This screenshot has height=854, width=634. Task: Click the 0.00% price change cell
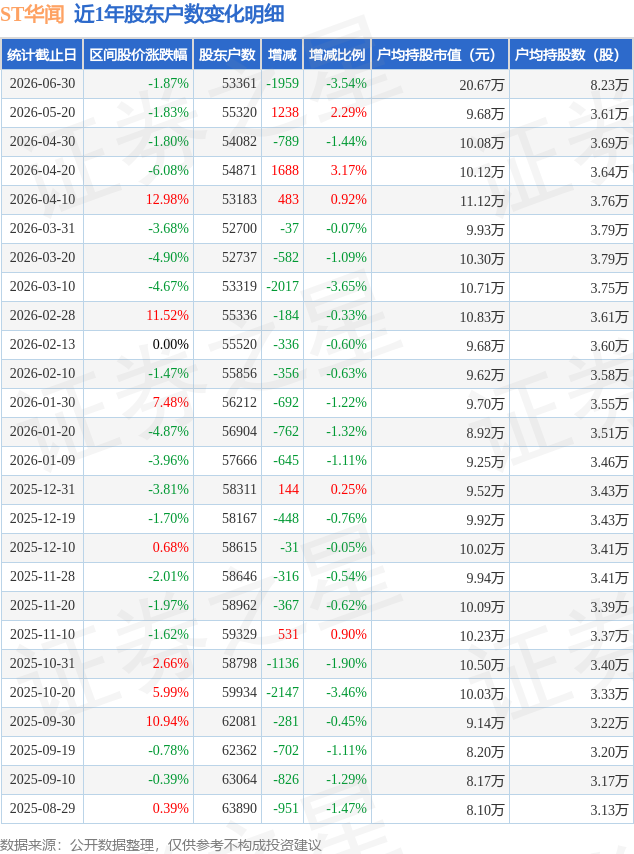pyautogui.click(x=138, y=345)
